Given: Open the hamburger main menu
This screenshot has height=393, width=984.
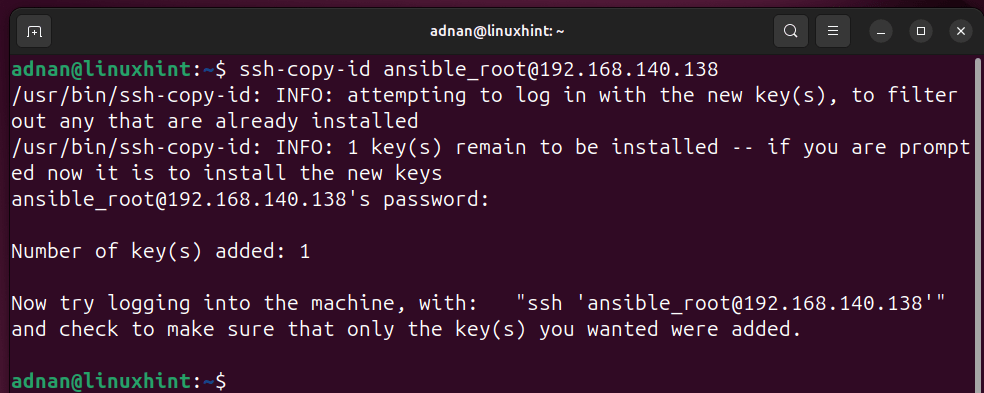Looking at the screenshot, I should click(833, 31).
